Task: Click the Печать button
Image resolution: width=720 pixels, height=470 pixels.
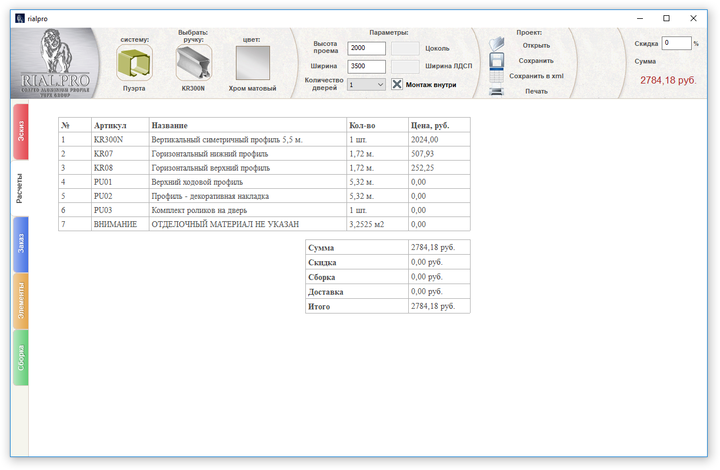Action: pyautogui.click(x=536, y=91)
